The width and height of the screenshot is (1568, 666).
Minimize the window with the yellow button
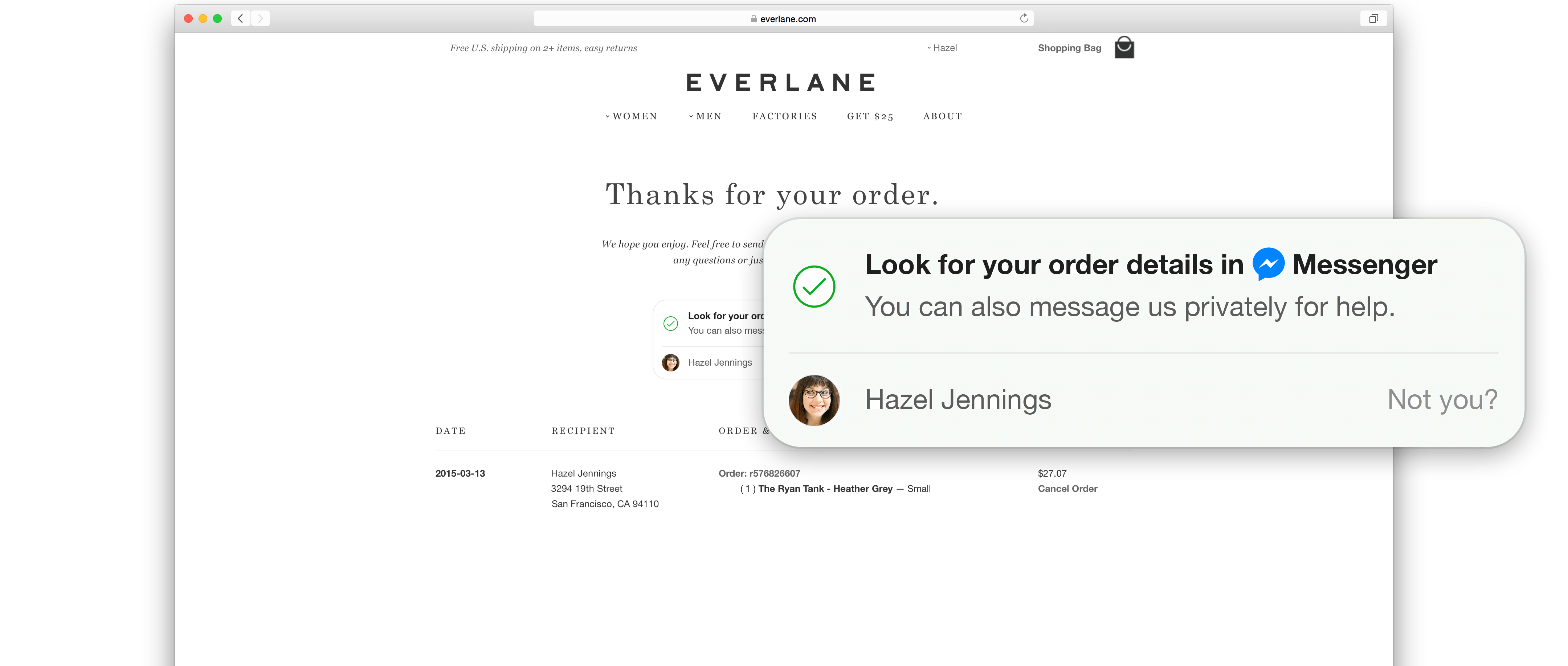click(x=203, y=19)
